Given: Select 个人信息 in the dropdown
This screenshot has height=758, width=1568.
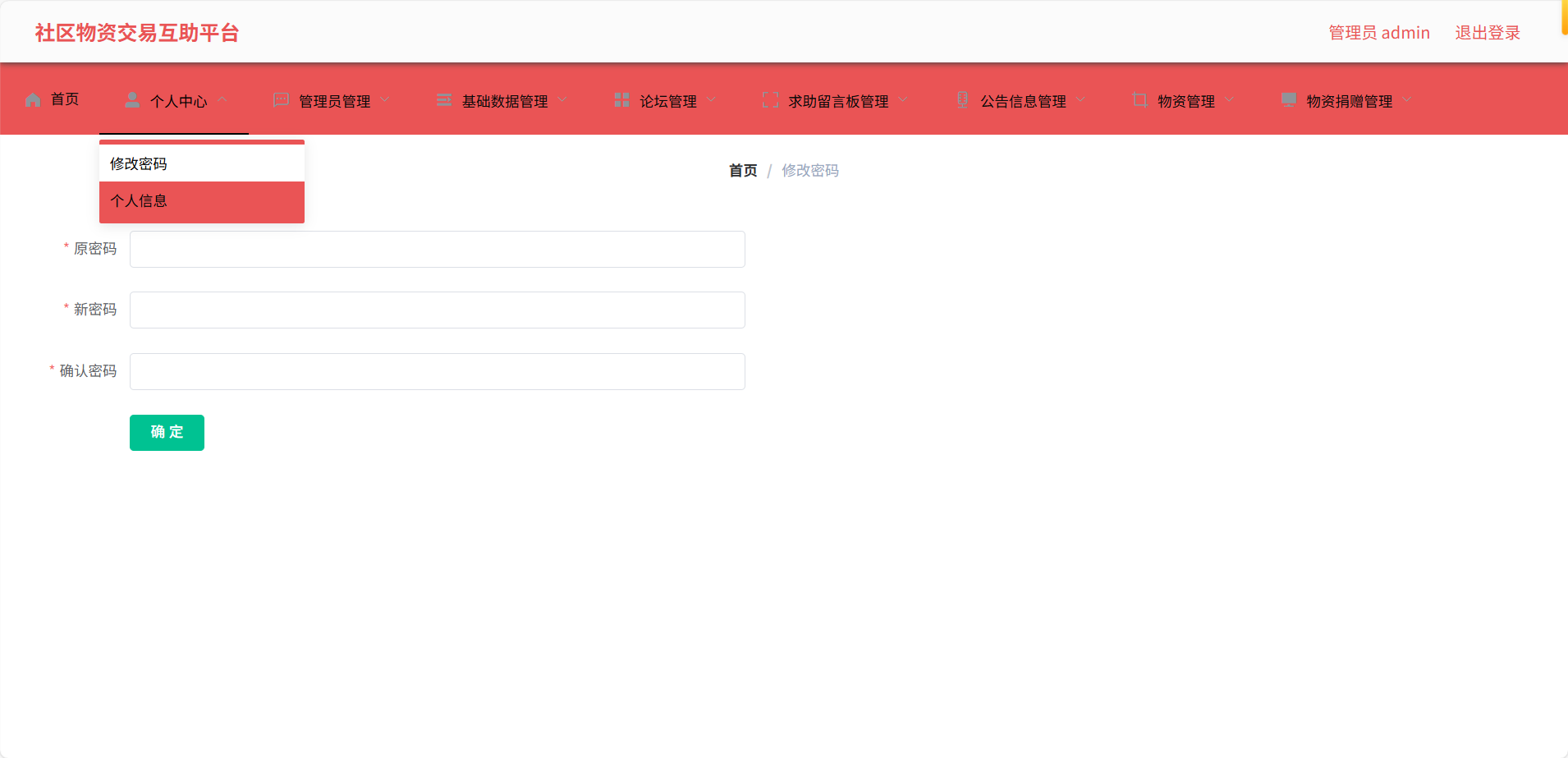Looking at the screenshot, I should click(202, 201).
